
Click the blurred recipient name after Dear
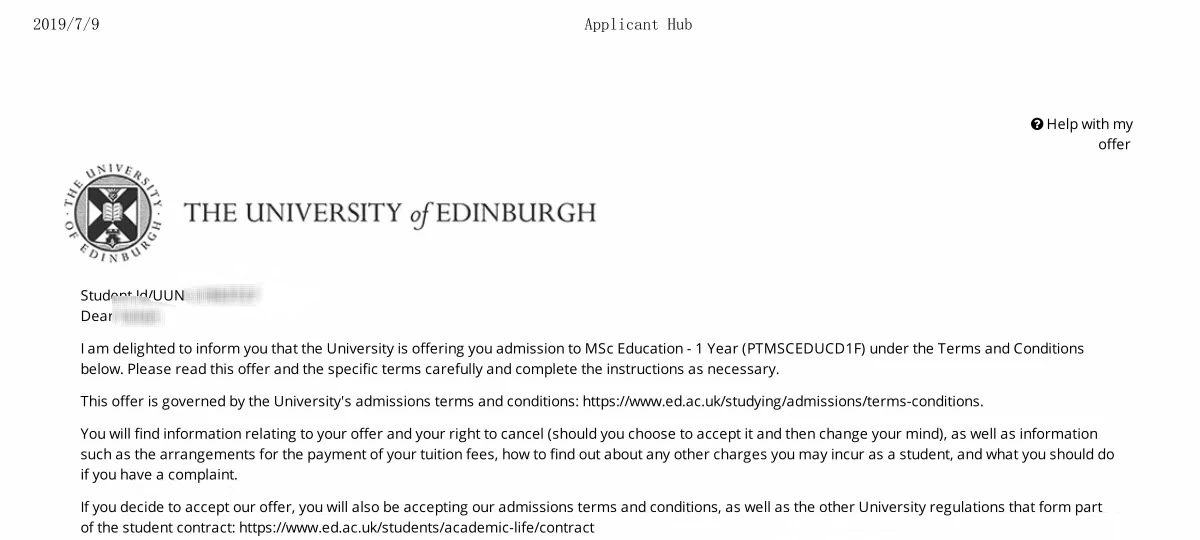[x=138, y=317]
